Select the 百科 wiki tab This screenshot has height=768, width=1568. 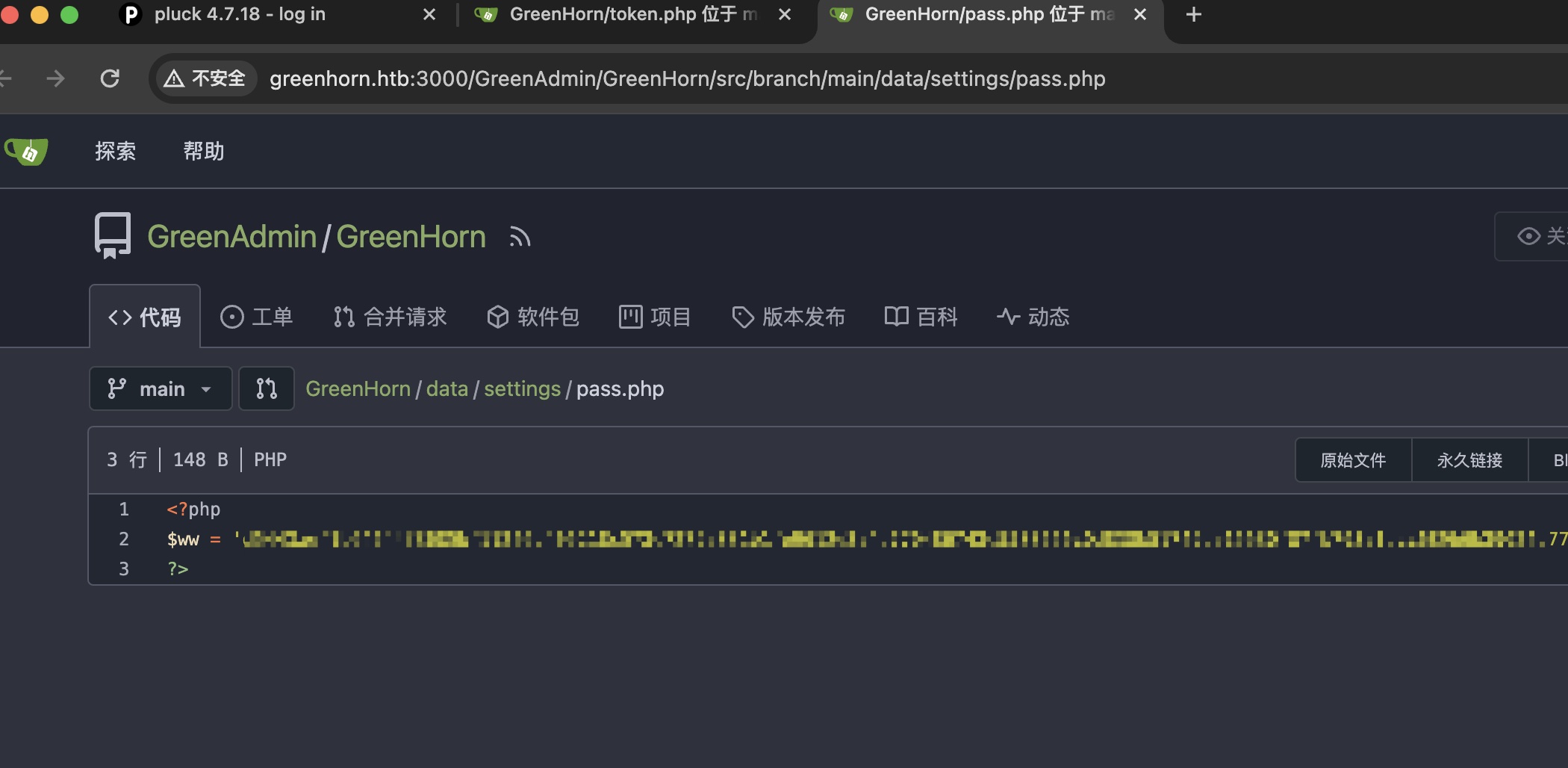click(921, 317)
